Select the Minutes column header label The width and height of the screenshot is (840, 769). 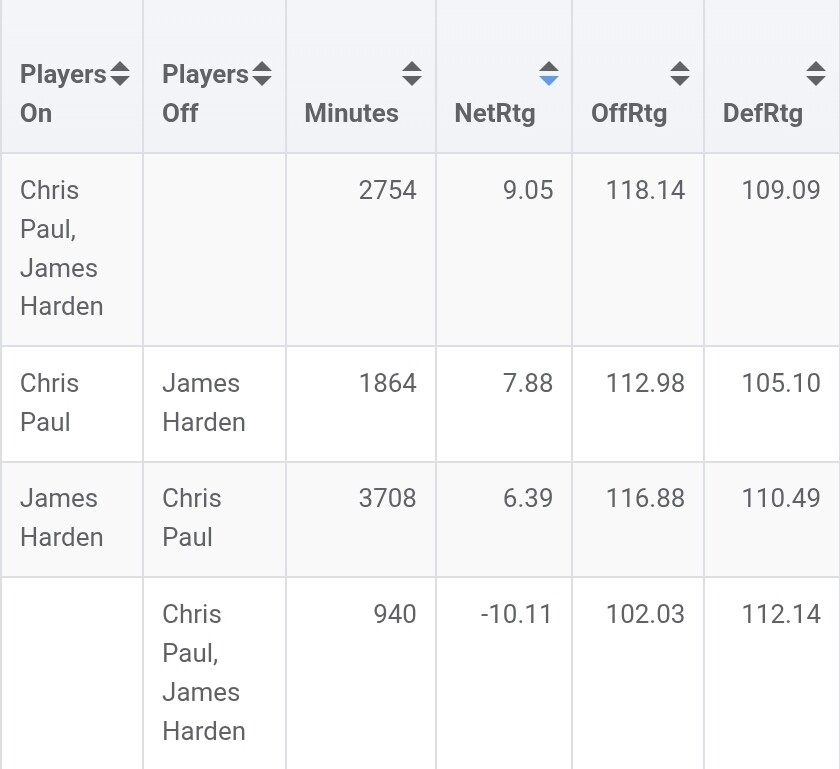(x=351, y=113)
